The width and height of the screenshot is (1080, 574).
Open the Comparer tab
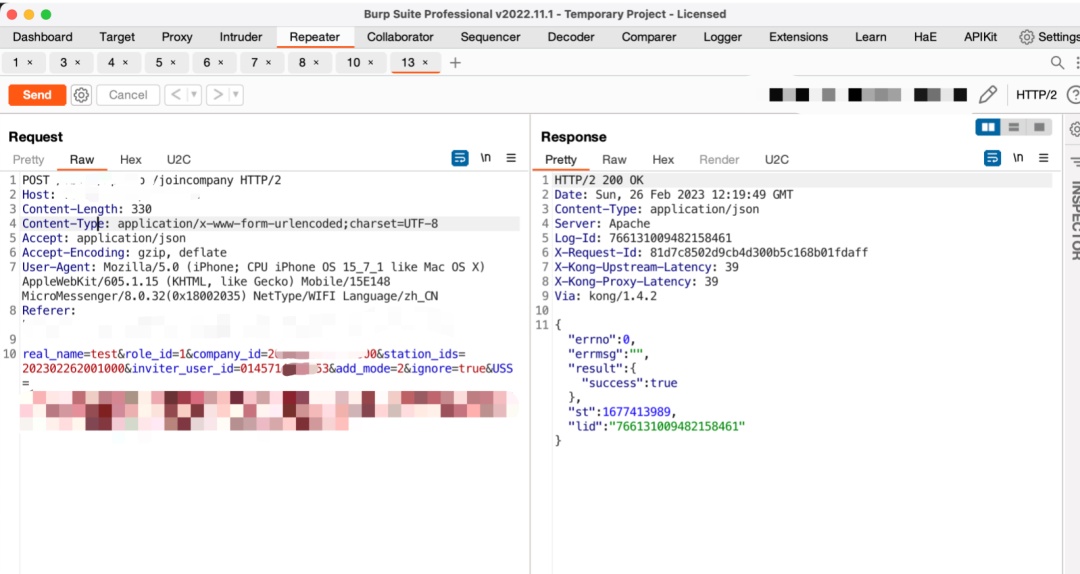(x=649, y=37)
